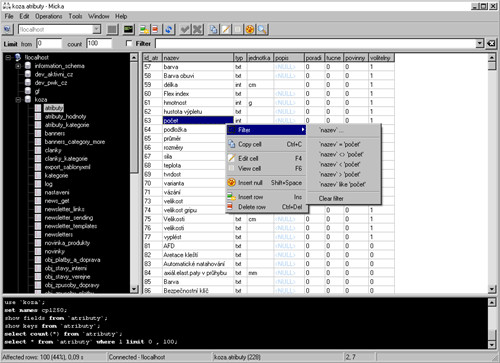Click the view cell toolbar icon
Viewport: 500px width, 363px height.
point(238,29)
